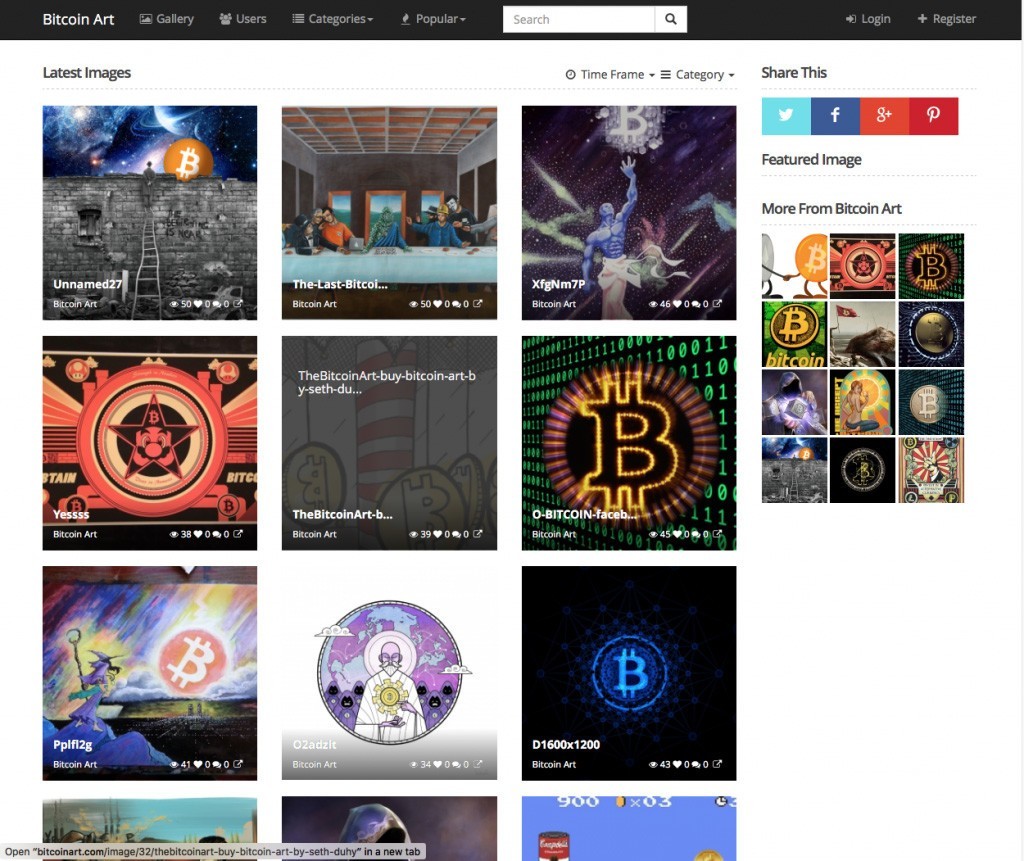The image size is (1024, 861).
Task: Open sidebar thumbnail of silver coin on teal binary
Action: coord(931,402)
